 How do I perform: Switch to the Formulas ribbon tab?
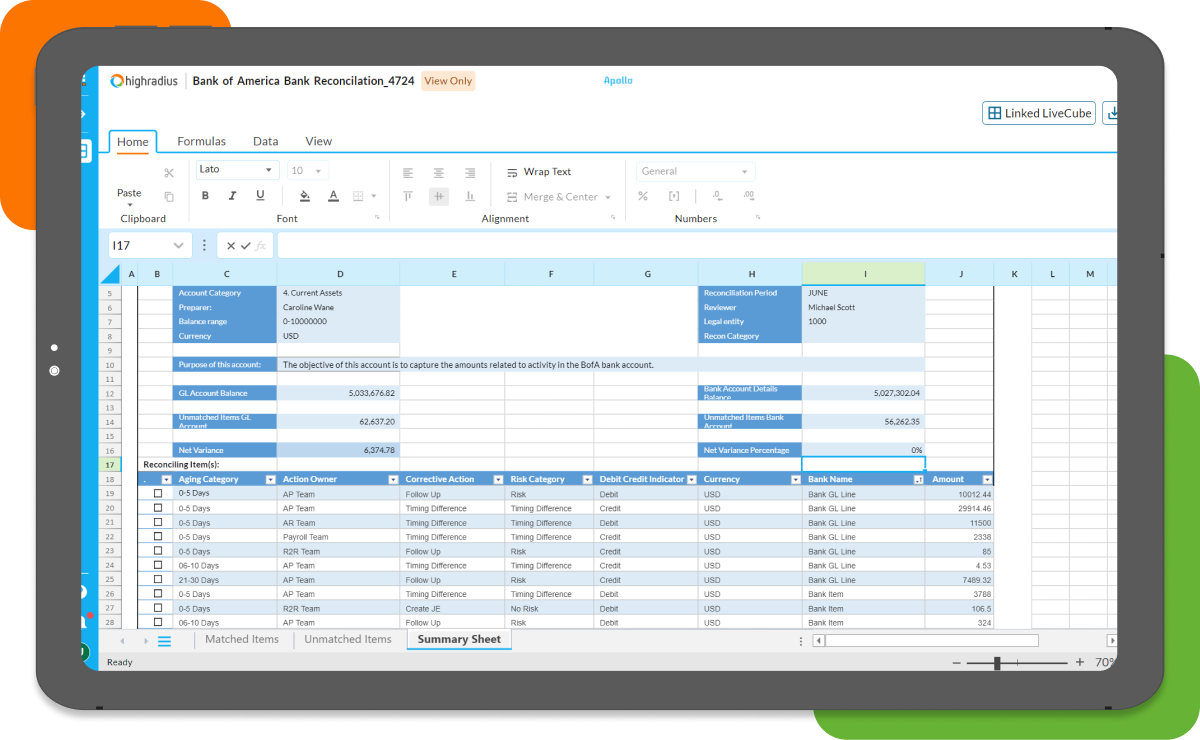(x=202, y=141)
